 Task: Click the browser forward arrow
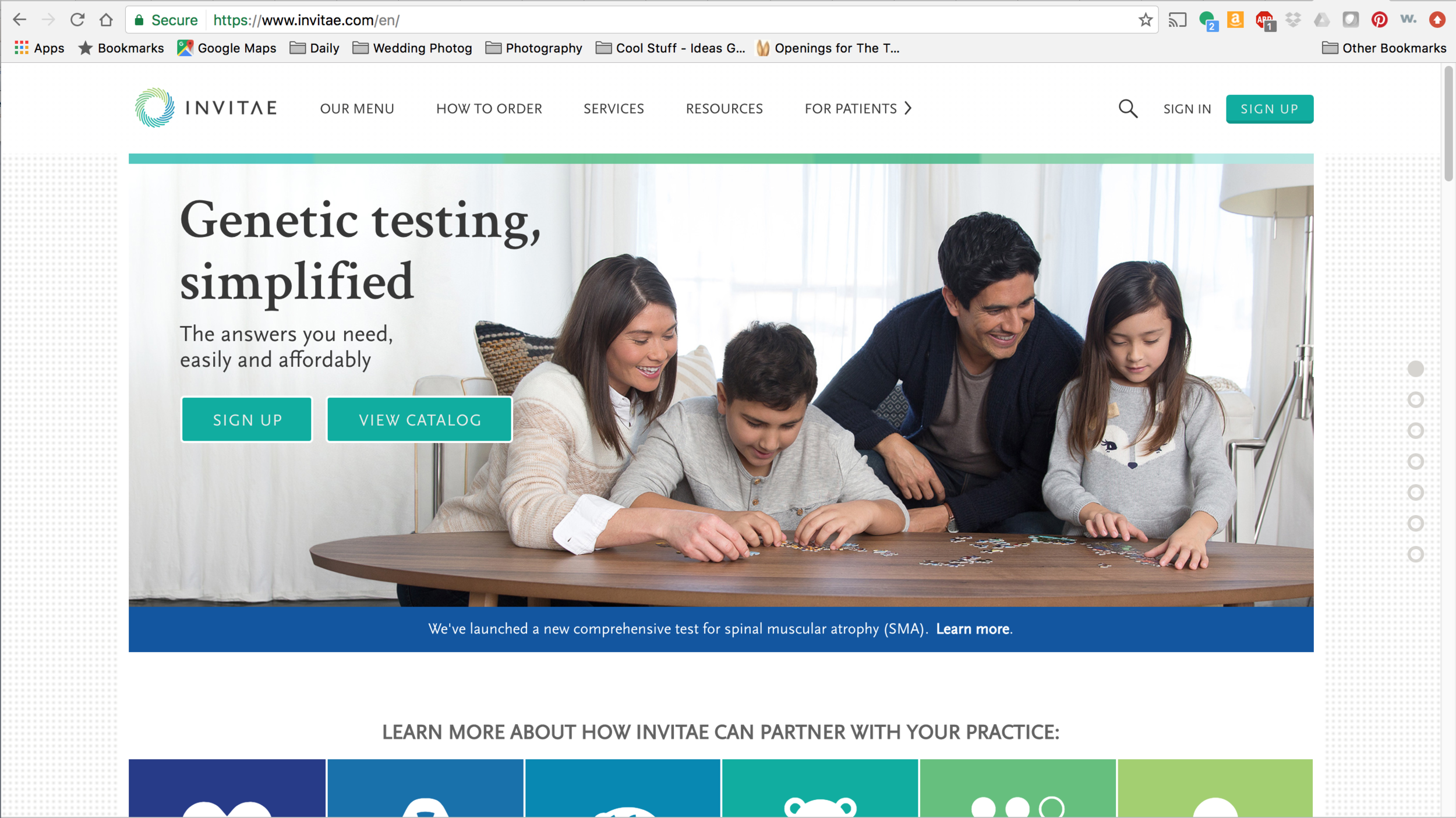click(48, 20)
